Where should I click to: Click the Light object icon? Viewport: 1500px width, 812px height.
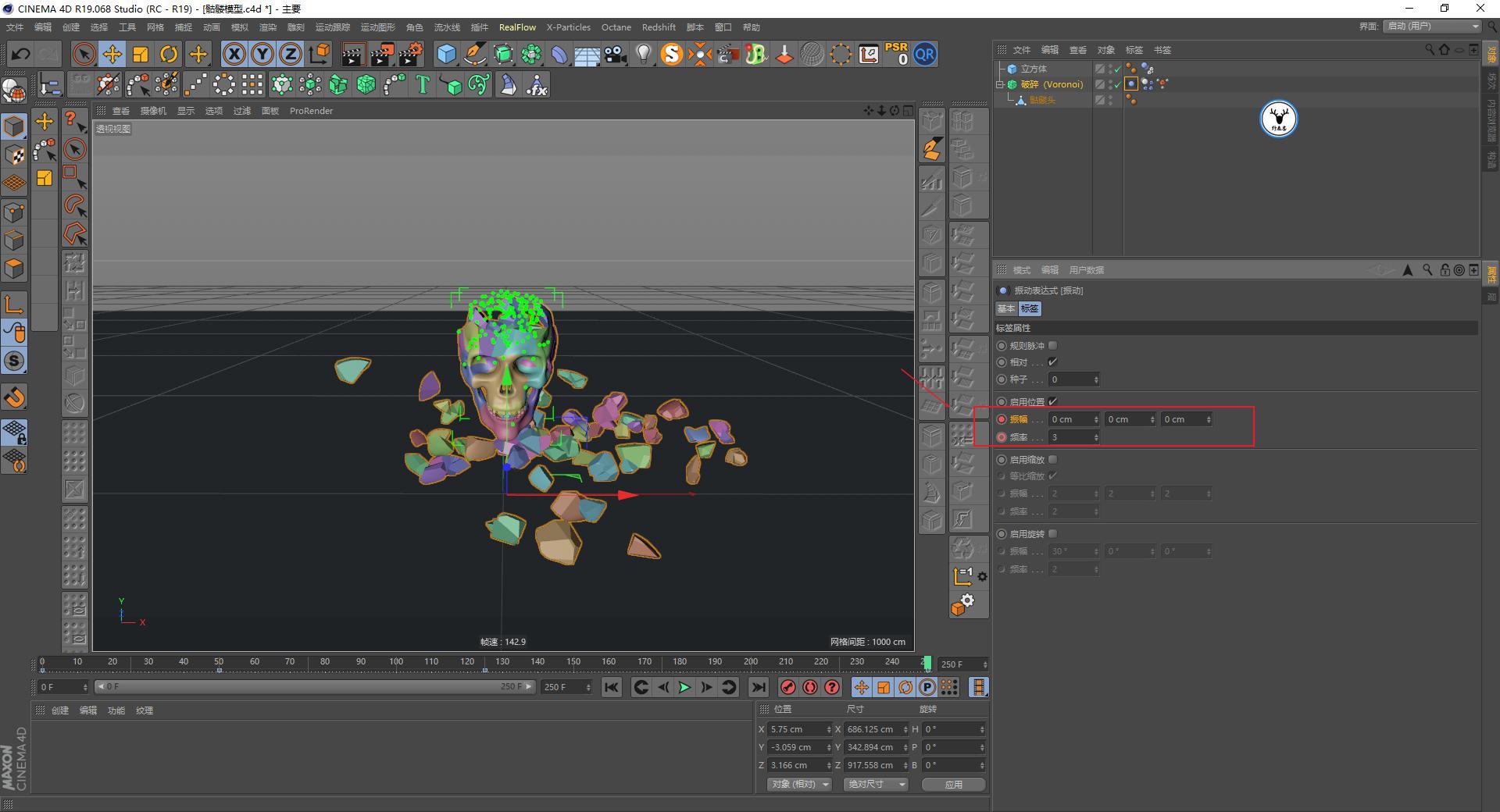pyautogui.click(x=643, y=54)
